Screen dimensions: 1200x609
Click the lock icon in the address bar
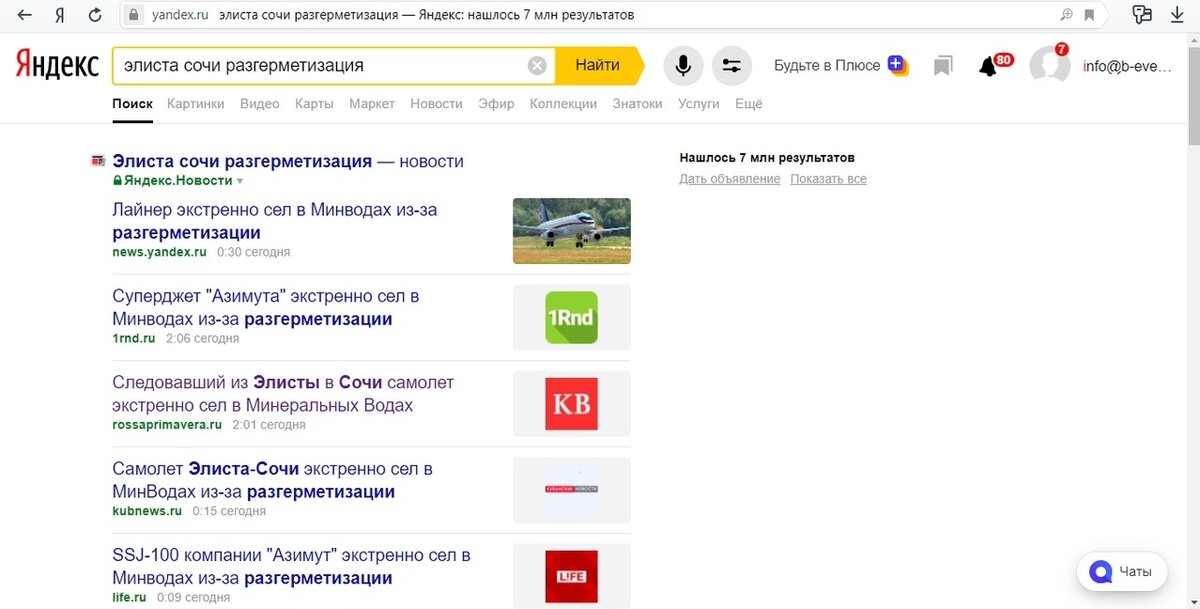point(134,15)
